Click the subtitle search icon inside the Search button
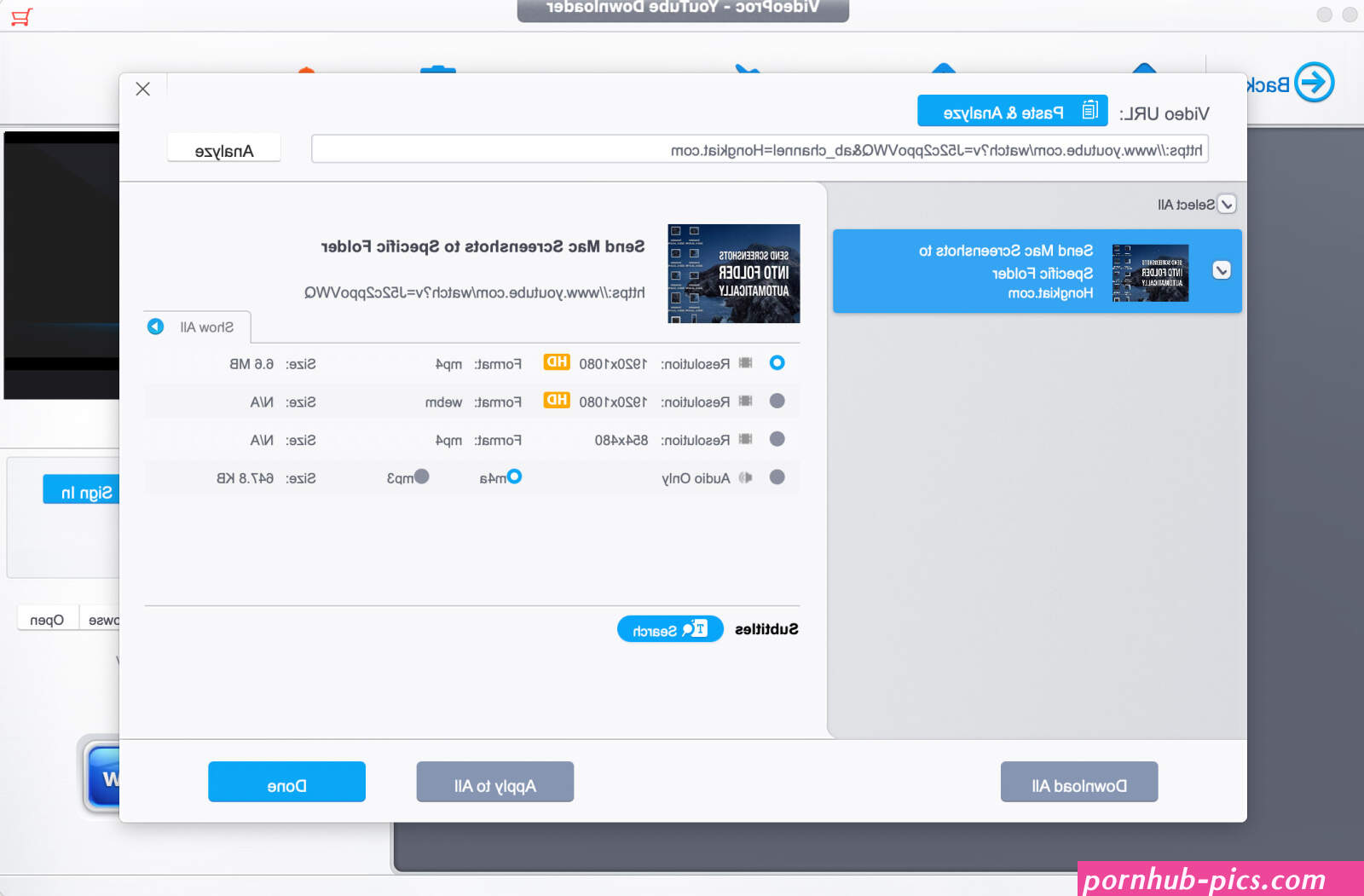 pyautogui.click(x=696, y=629)
